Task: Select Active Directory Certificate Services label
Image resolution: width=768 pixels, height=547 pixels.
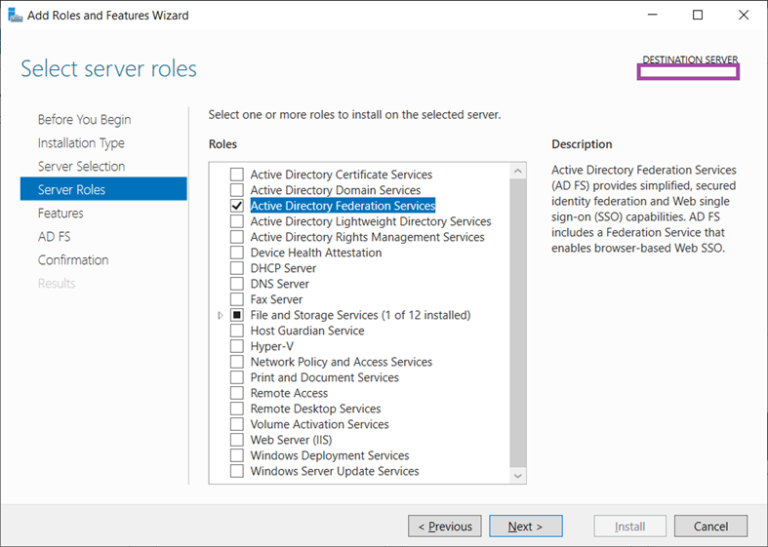Action: coord(341,174)
